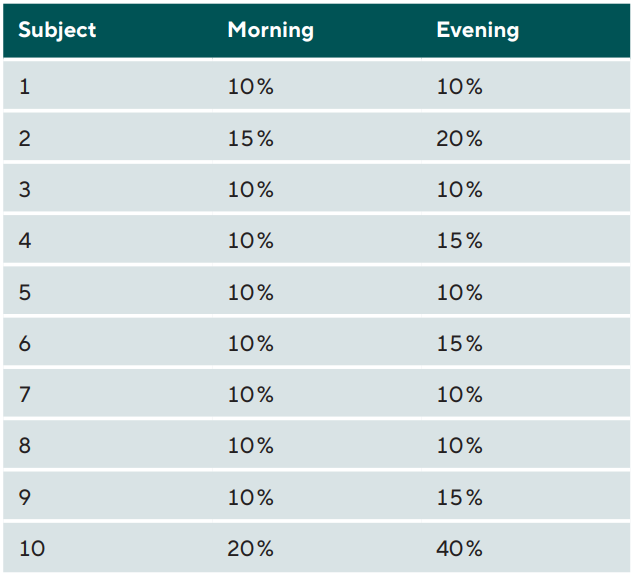Select Subject 1 Morning 10% cell
Image resolution: width=635 pixels, height=578 pixels.
(x=317, y=85)
